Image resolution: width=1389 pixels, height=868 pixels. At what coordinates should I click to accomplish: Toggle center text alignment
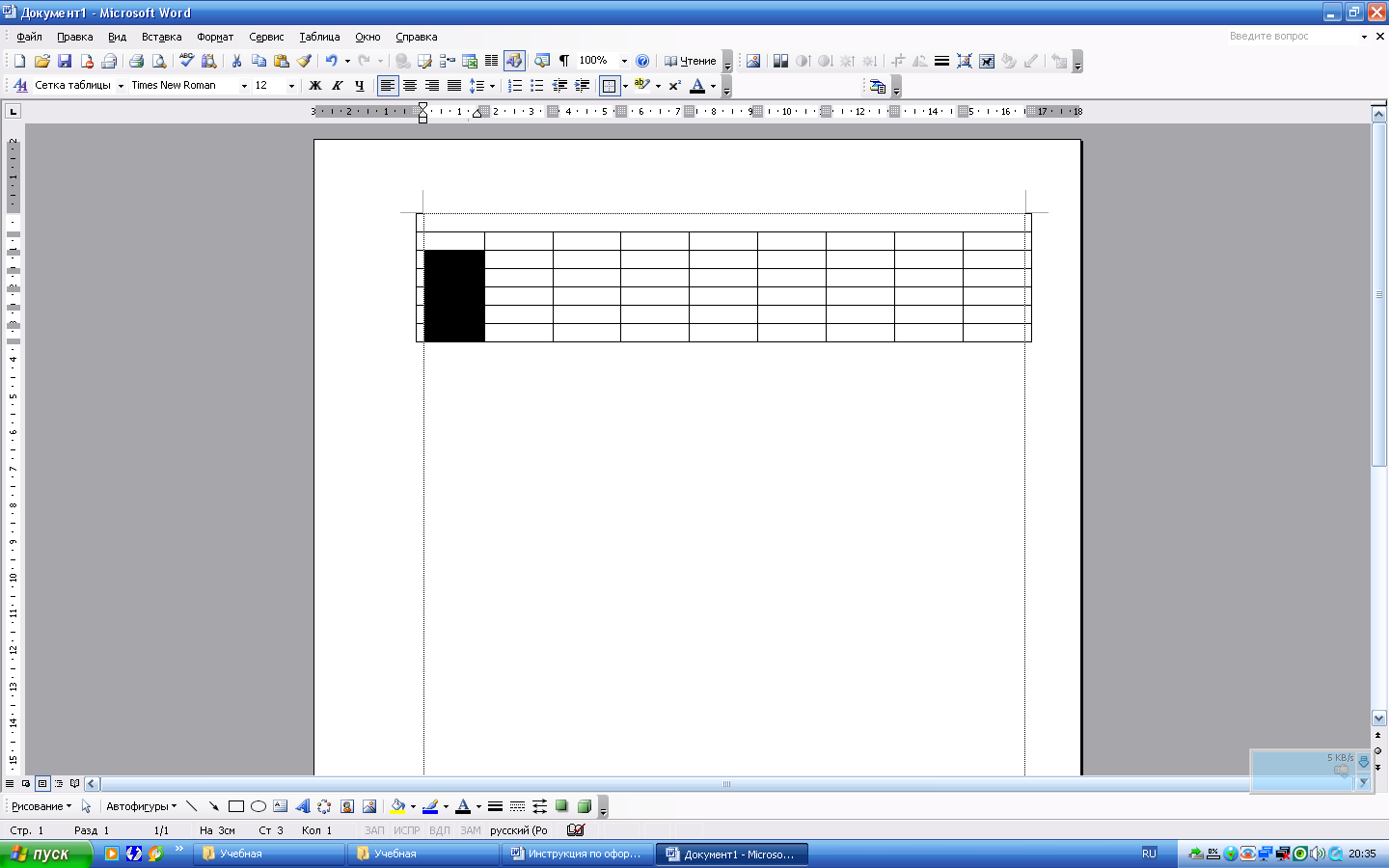(x=410, y=86)
